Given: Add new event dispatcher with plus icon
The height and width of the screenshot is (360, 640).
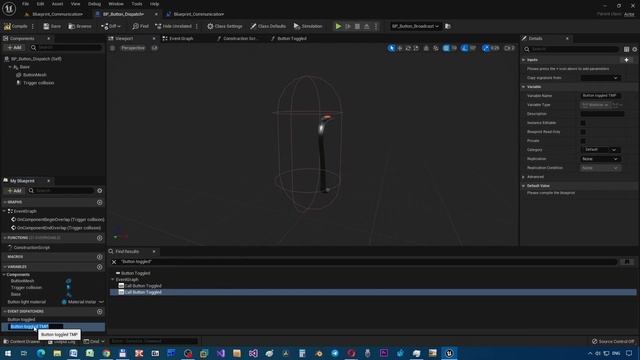Looking at the screenshot, I should click(x=100, y=311).
